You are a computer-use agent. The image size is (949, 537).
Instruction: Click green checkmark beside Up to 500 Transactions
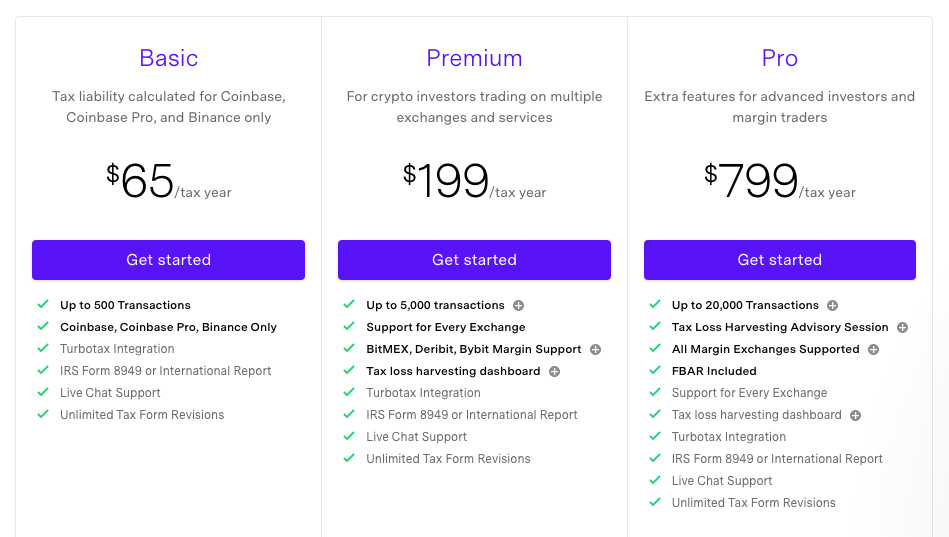[43, 304]
